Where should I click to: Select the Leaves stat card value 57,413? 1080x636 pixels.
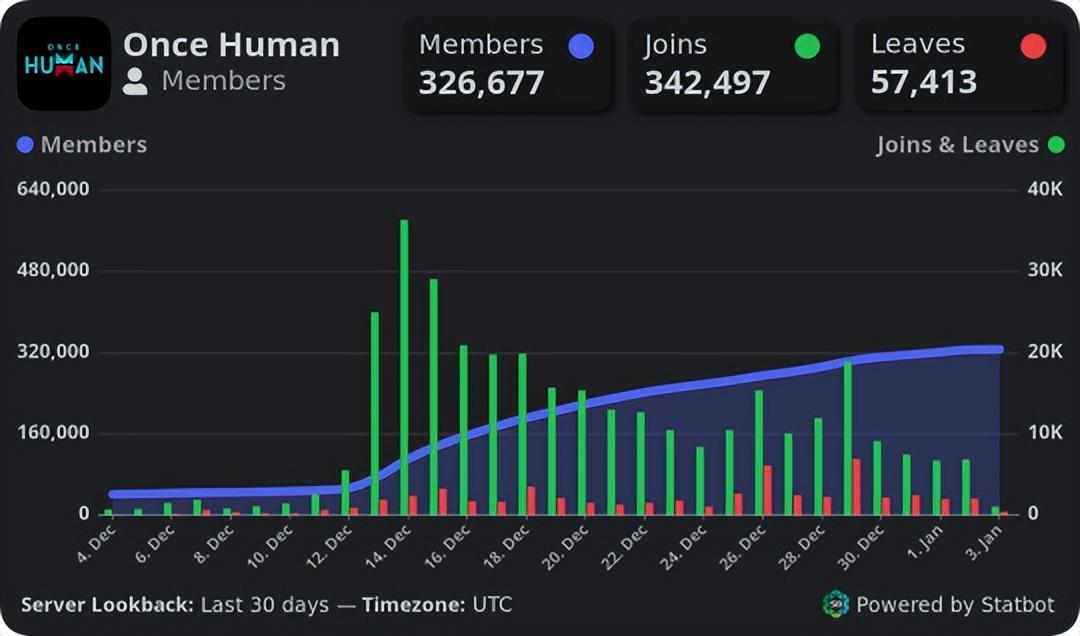pyautogui.click(x=923, y=82)
